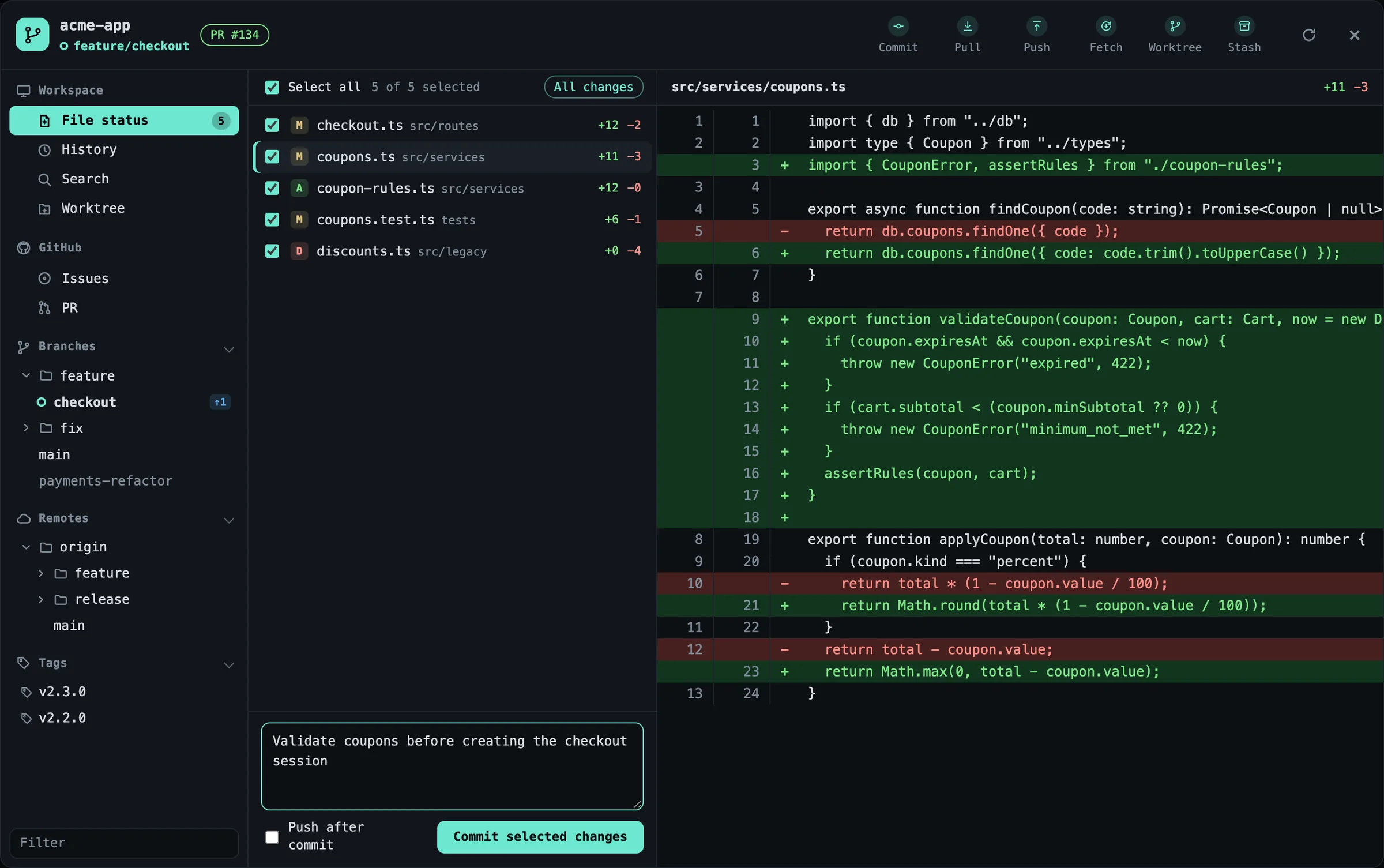Screen dimensions: 1384x868
Task: Click the A status badge for coupon-rules.ts
Action: pos(299,188)
